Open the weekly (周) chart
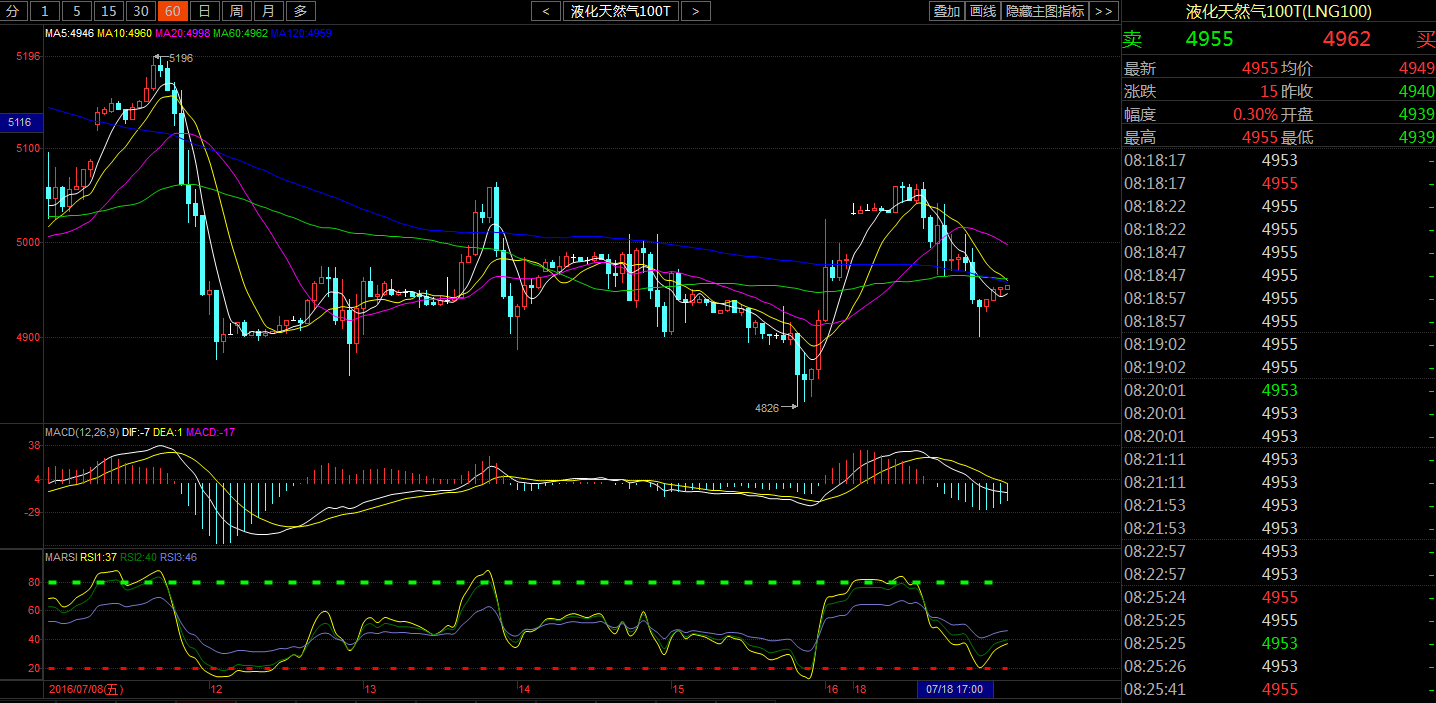This screenshot has height=703, width=1436. (x=236, y=11)
